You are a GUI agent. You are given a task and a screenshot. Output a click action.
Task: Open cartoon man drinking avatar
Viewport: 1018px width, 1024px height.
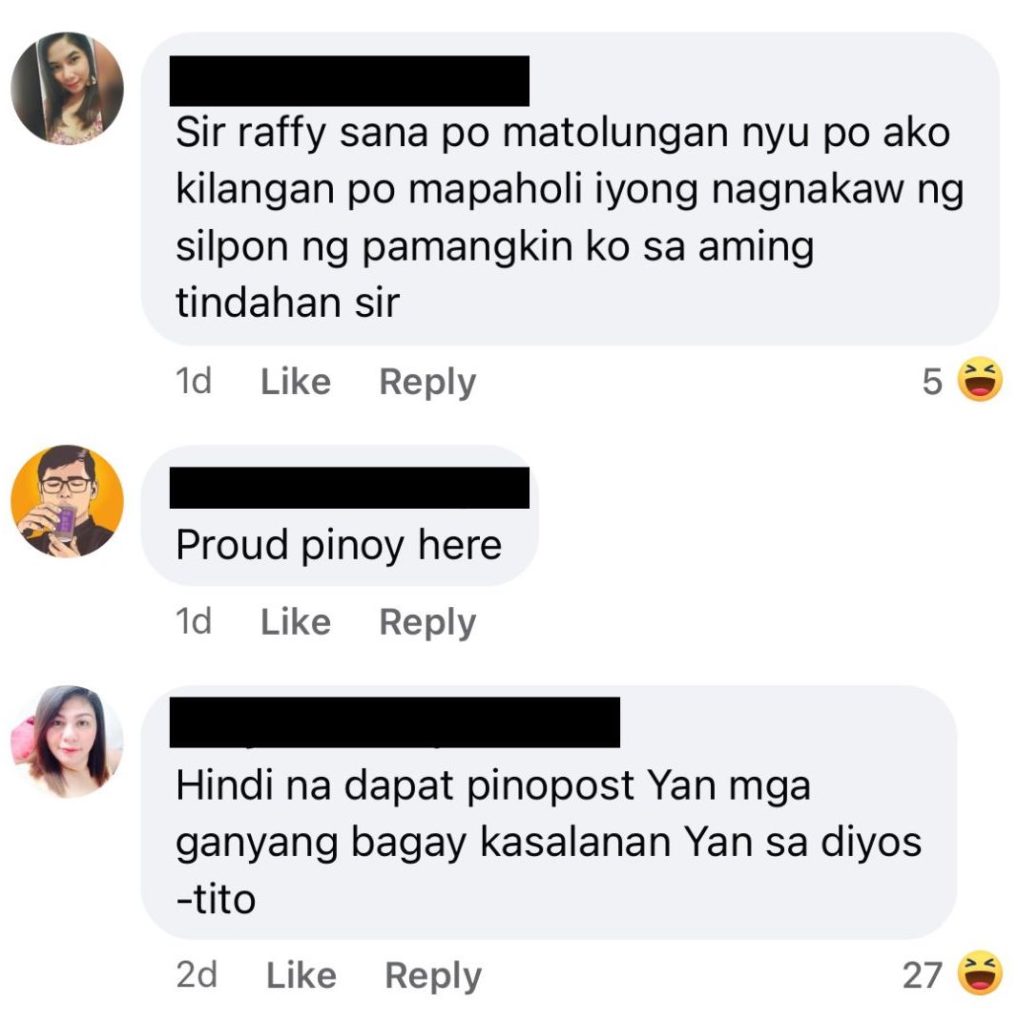coord(67,501)
